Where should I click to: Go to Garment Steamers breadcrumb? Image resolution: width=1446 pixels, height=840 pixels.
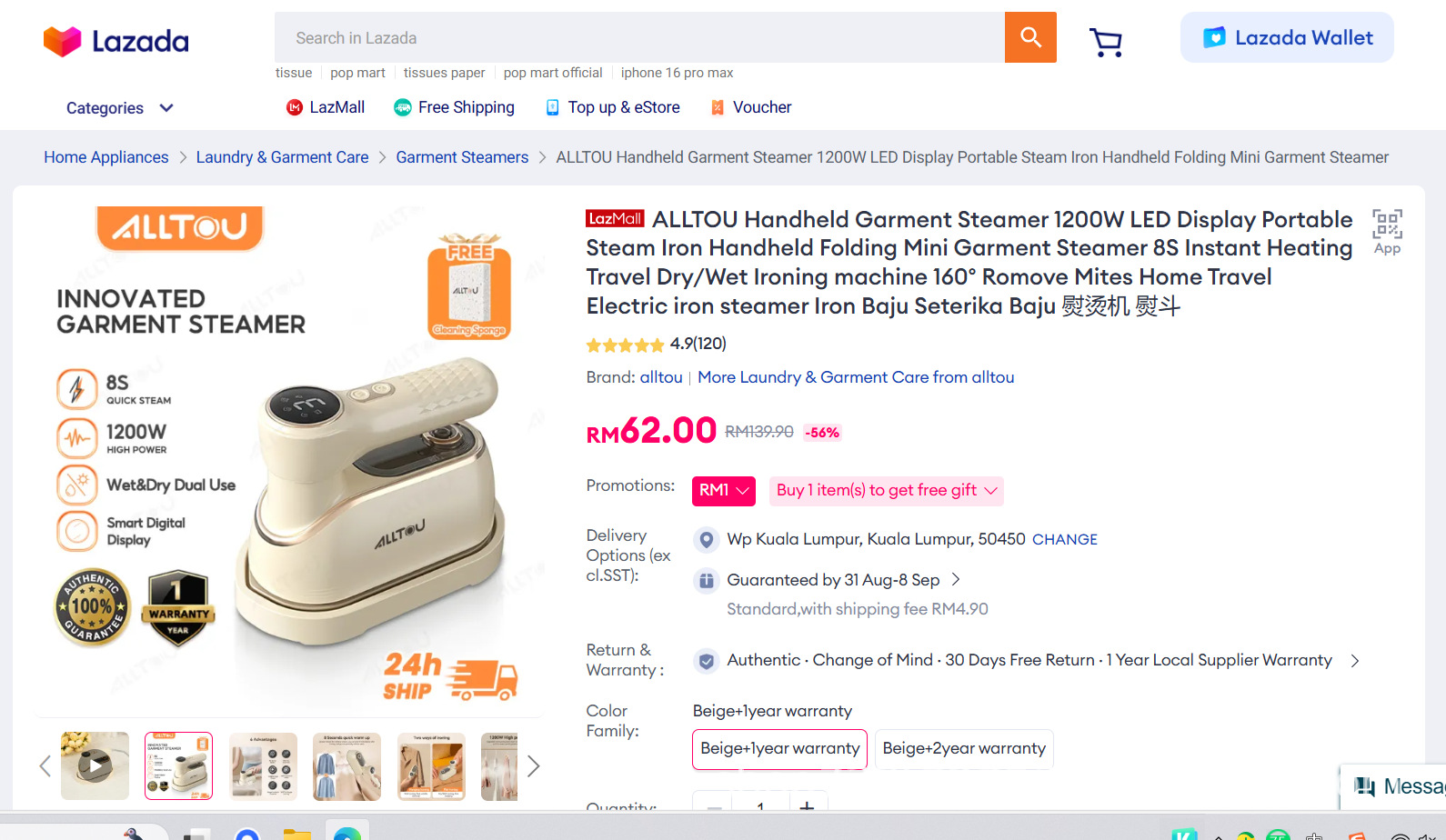462,157
